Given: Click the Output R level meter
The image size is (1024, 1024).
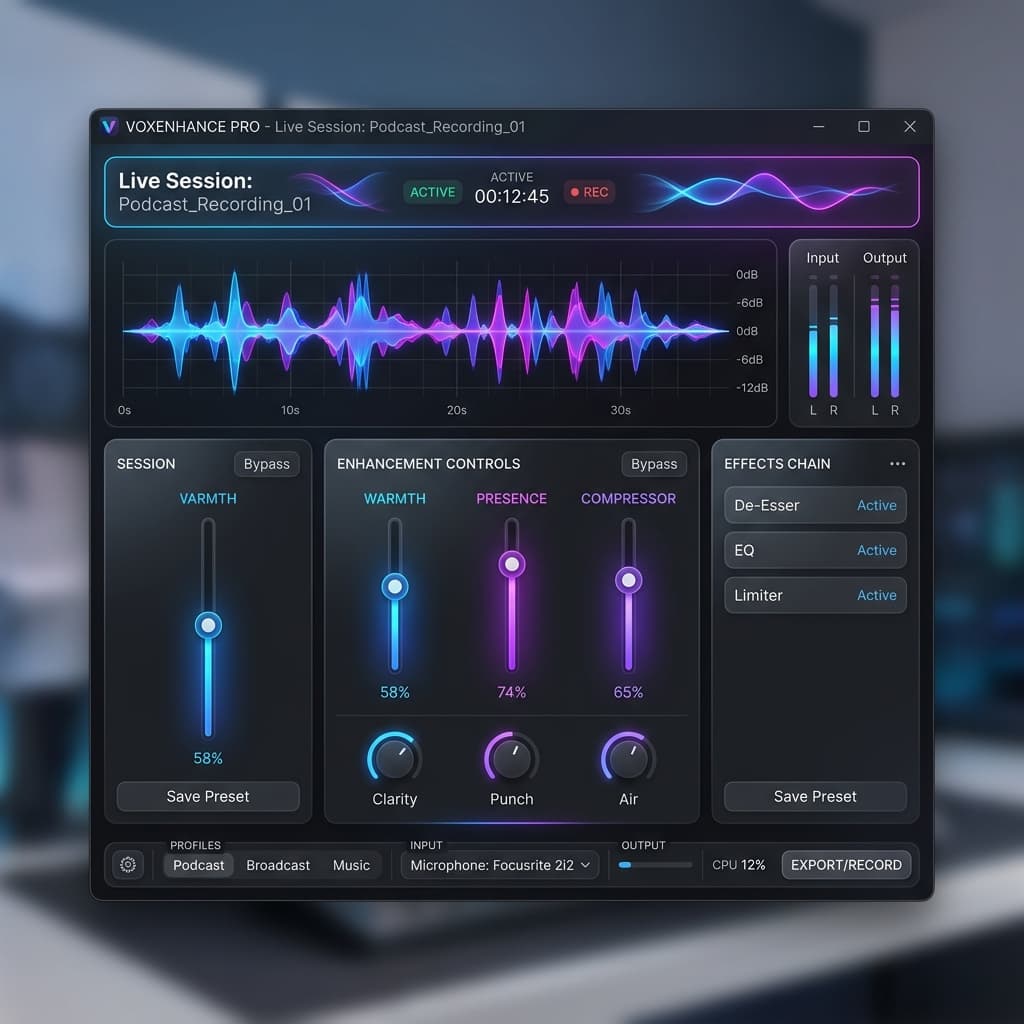Looking at the screenshot, I should 895,336.
